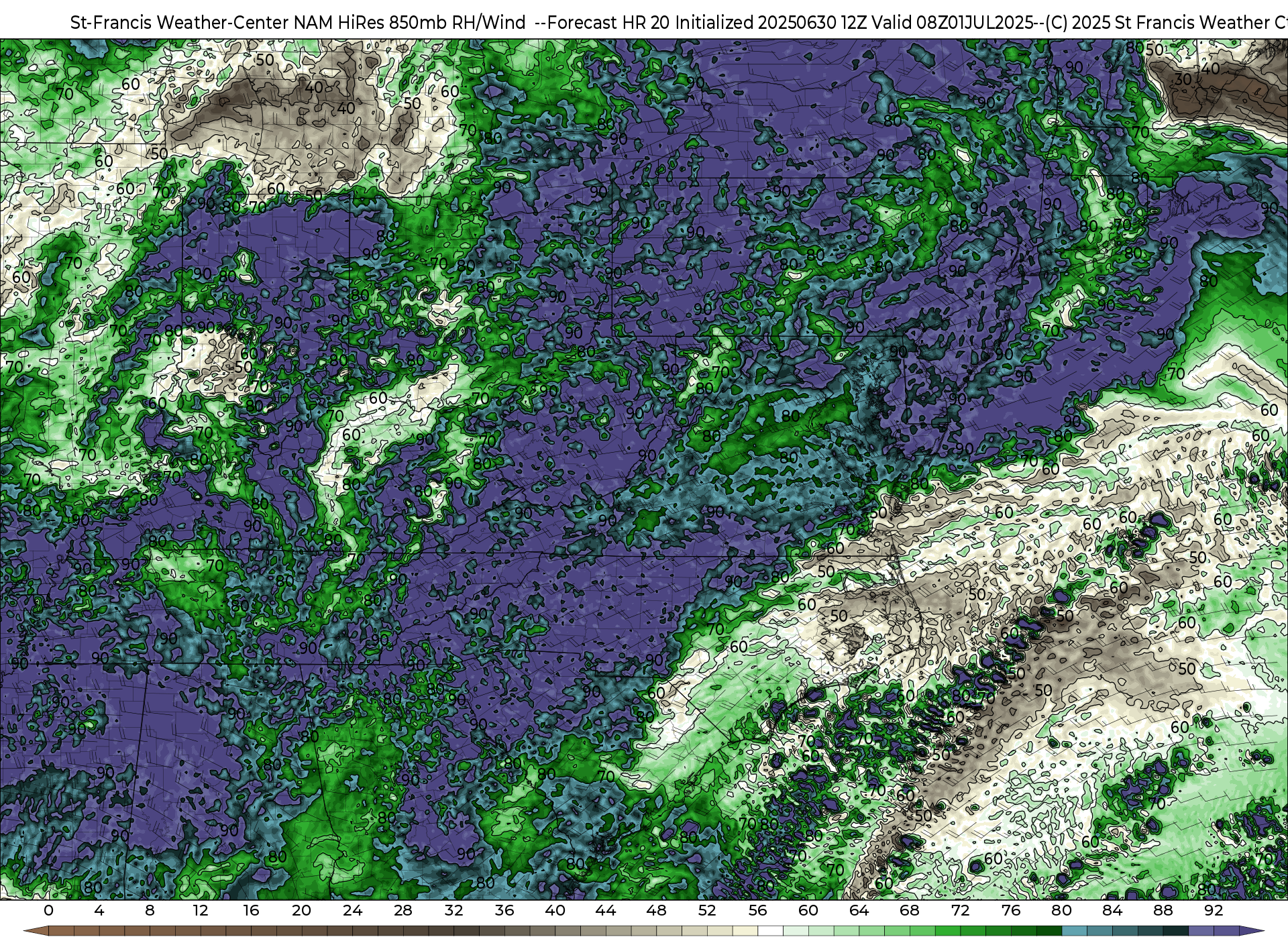Click the colorbar tick label '20'
The height and width of the screenshot is (939, 1288).
(302, 910)
